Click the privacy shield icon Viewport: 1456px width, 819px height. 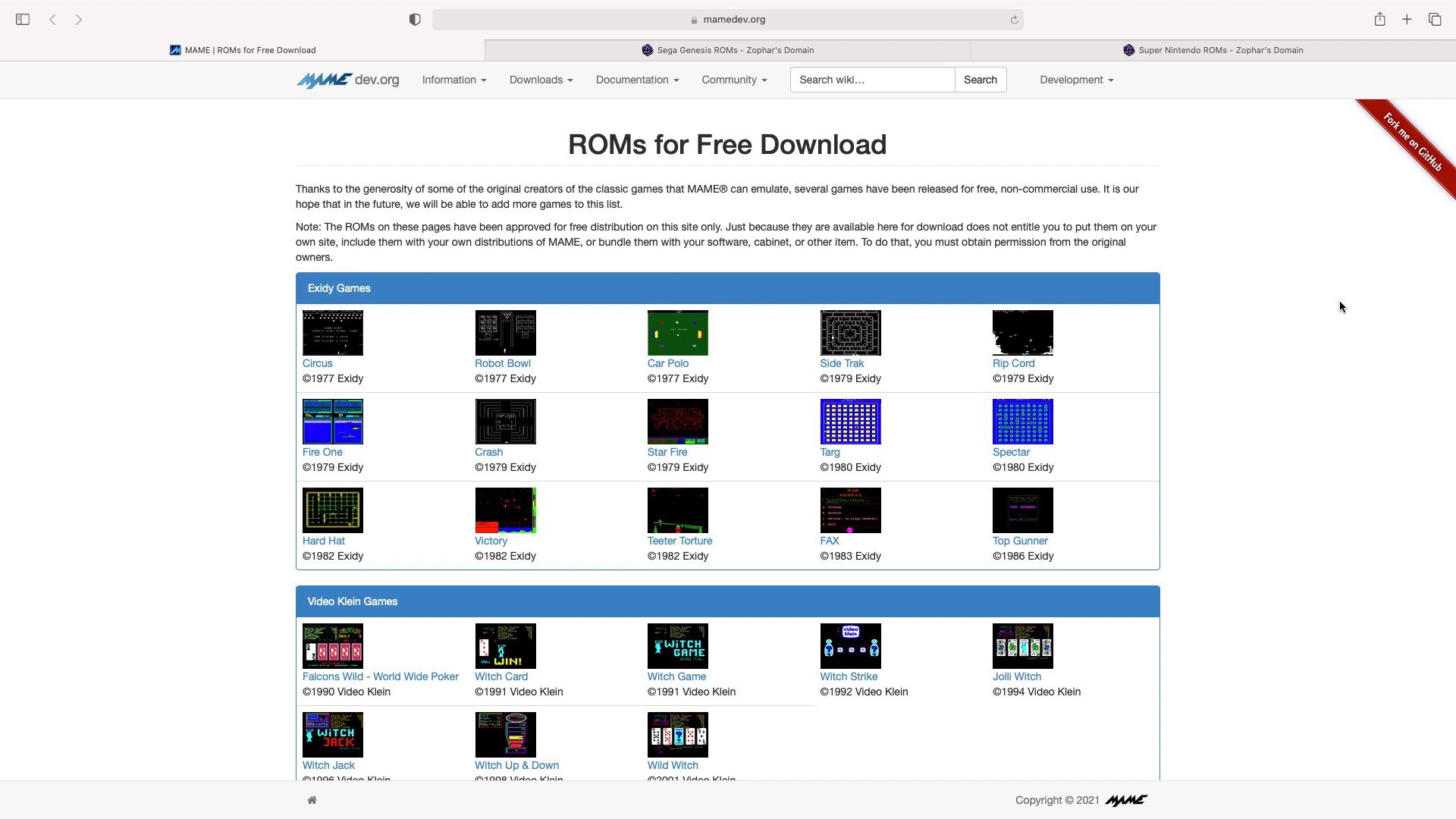coord(415,20)
